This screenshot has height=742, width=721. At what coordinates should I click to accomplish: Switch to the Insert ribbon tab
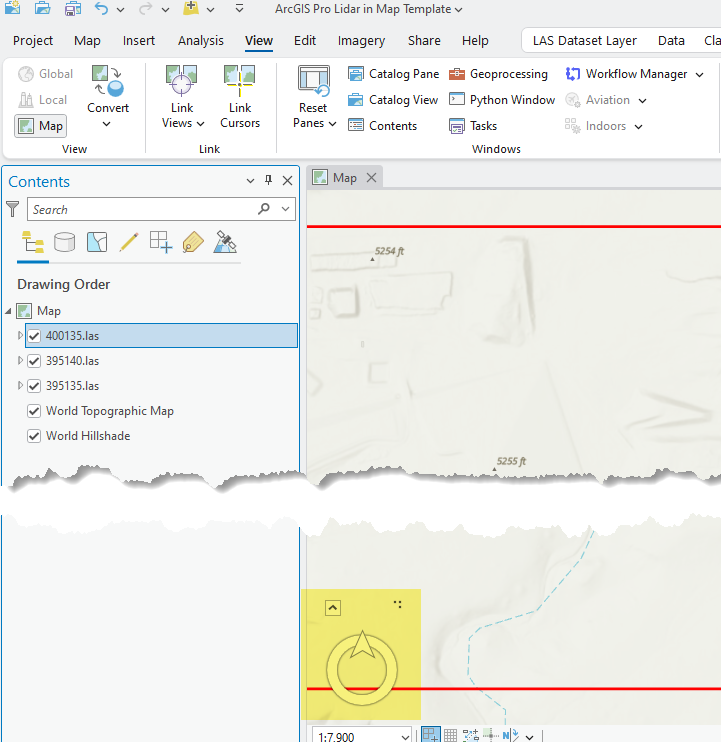pos(139,41)
